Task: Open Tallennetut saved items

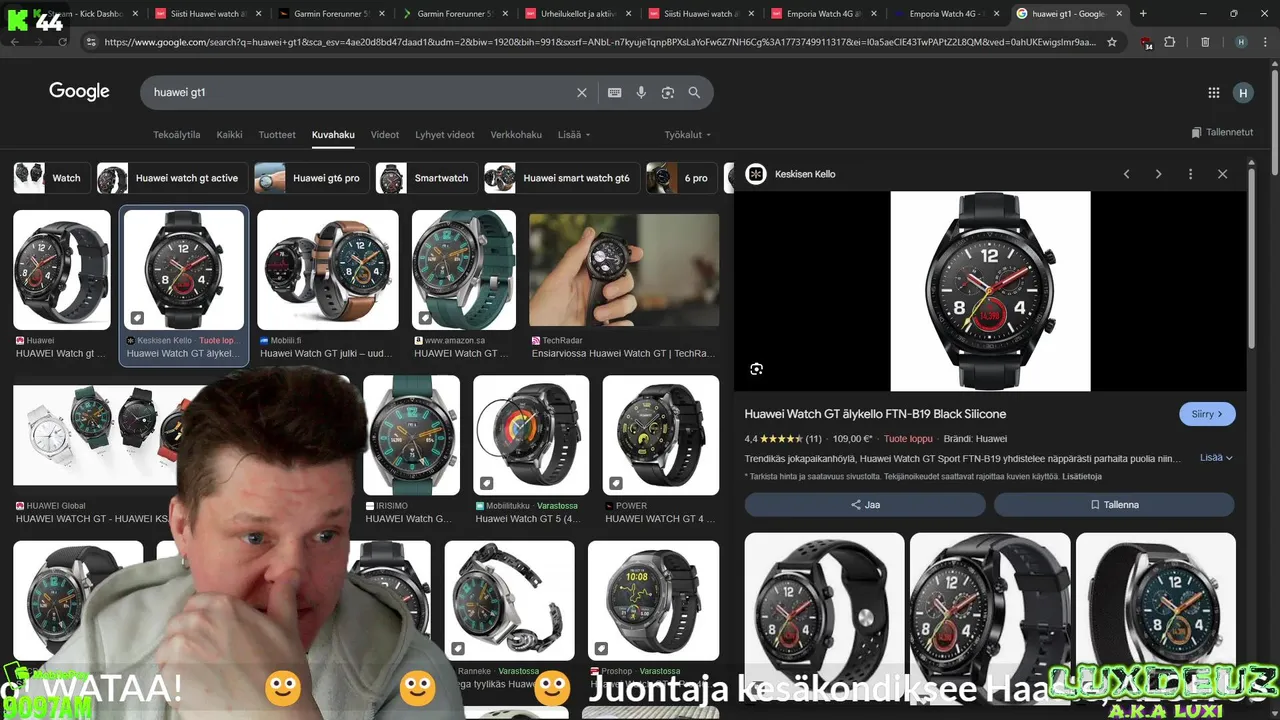Action: coord(1222,132)
